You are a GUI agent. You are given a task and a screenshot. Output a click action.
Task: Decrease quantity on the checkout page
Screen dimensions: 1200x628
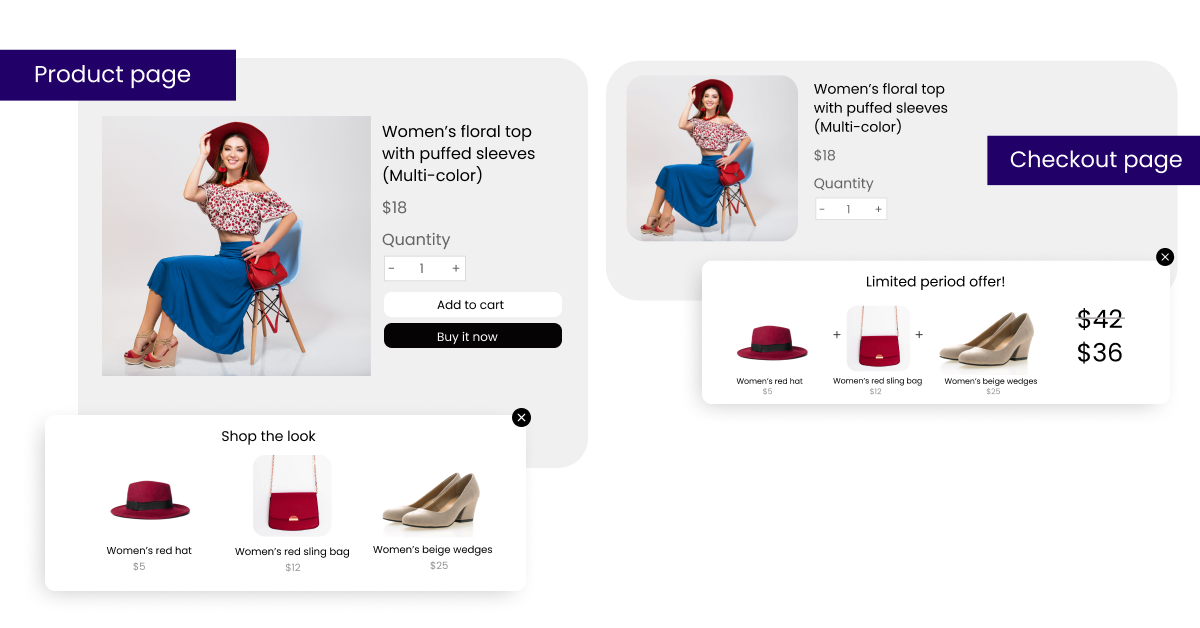[x=822, y=209]
